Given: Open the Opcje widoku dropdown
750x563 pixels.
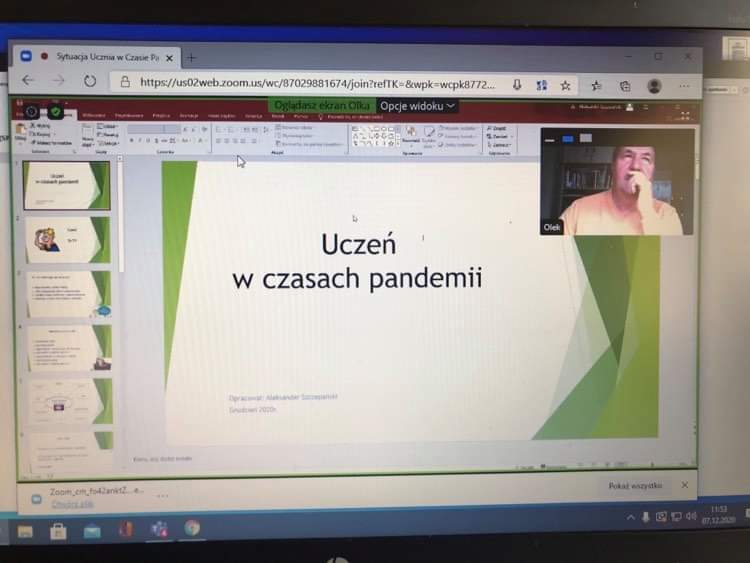Looking at the screenshot, I should [x=417, y=106].
